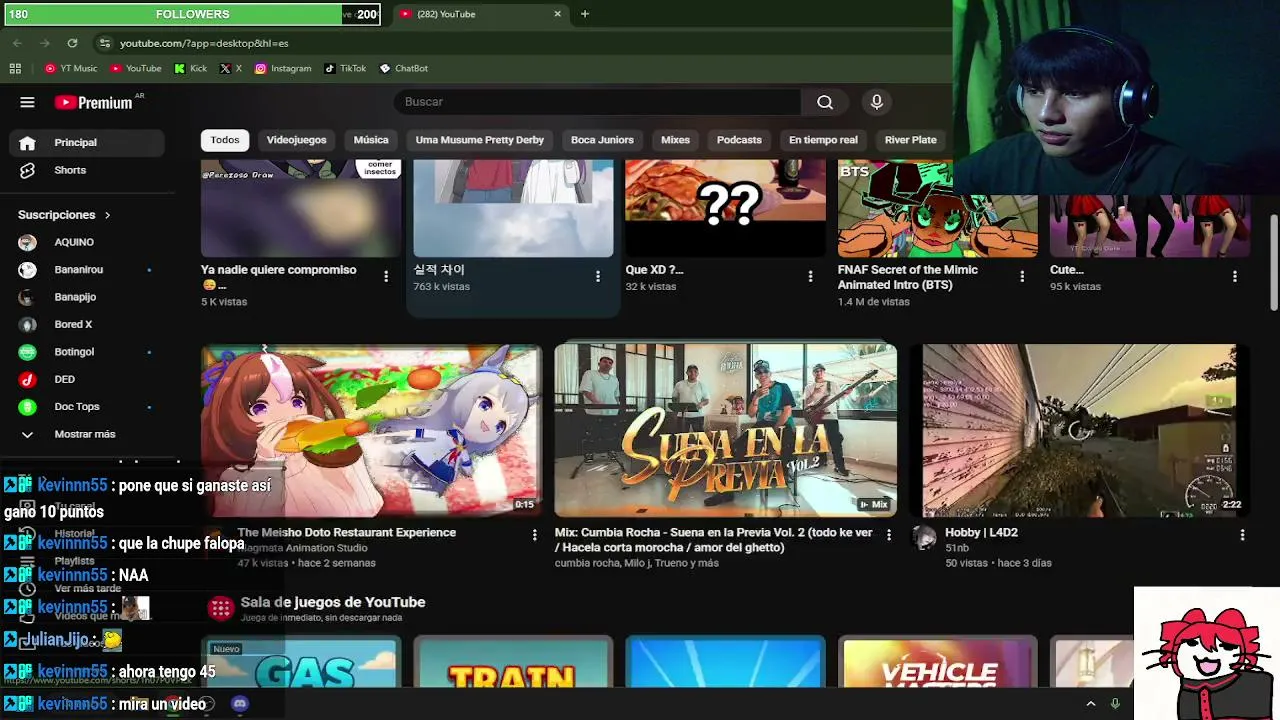Open Doc Tops channel subscription
1280x720 pixels.
pyautogui.click(x=87, y=407)
